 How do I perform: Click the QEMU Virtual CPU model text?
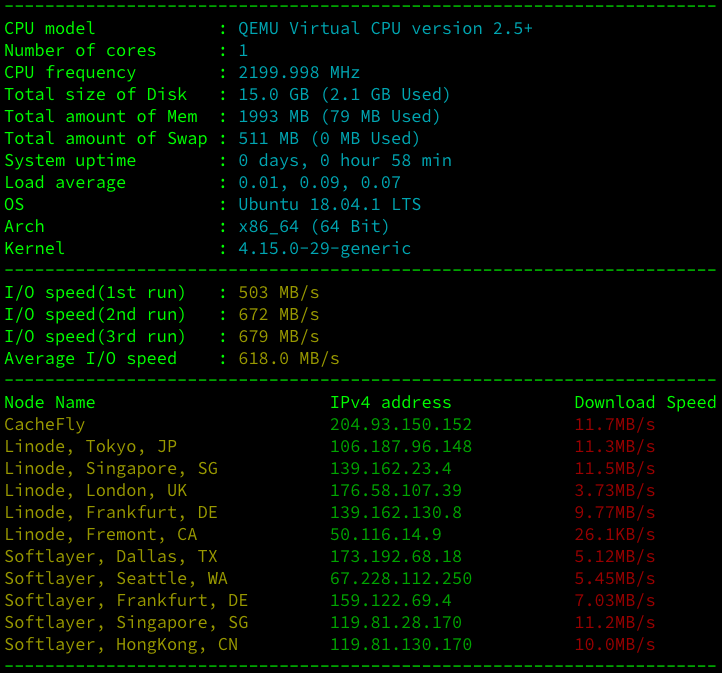385,28
